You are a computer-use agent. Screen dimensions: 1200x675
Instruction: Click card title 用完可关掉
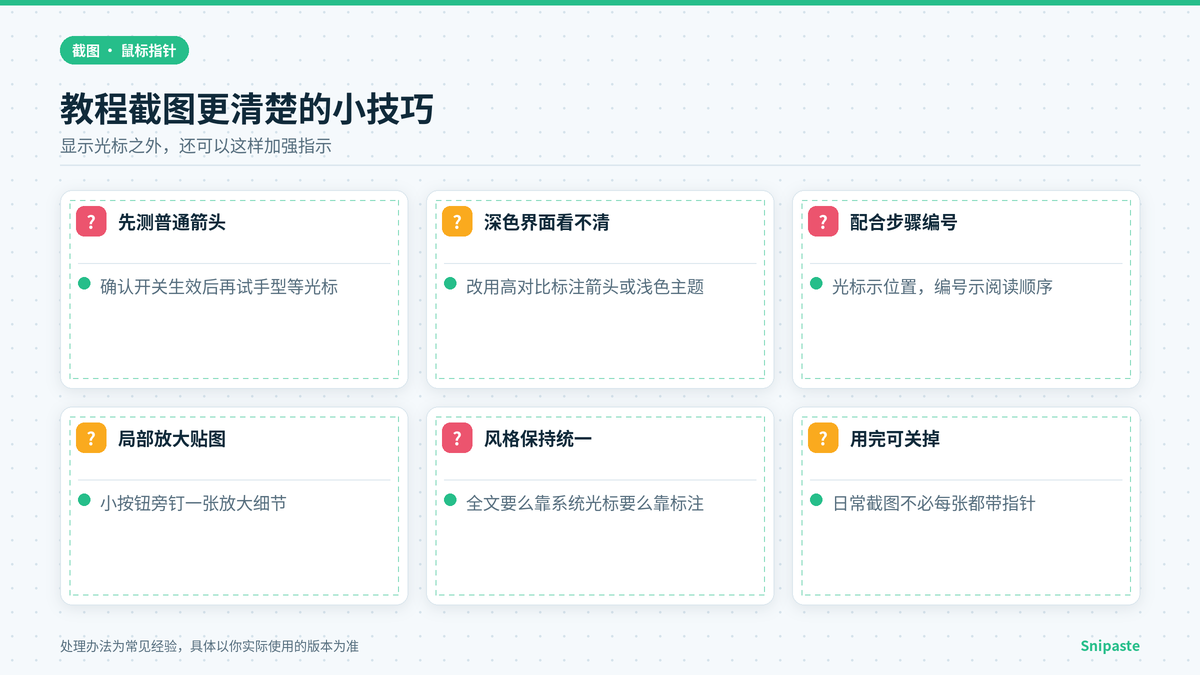tap(895, 438)
